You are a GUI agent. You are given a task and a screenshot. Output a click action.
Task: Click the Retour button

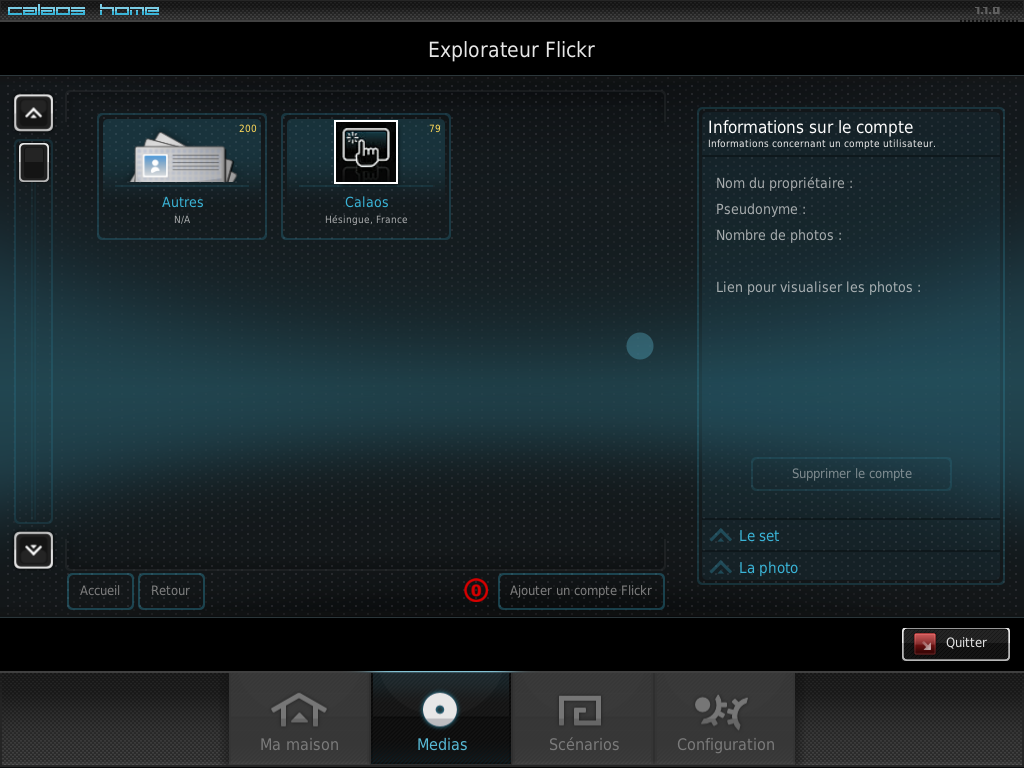(171, 591)
